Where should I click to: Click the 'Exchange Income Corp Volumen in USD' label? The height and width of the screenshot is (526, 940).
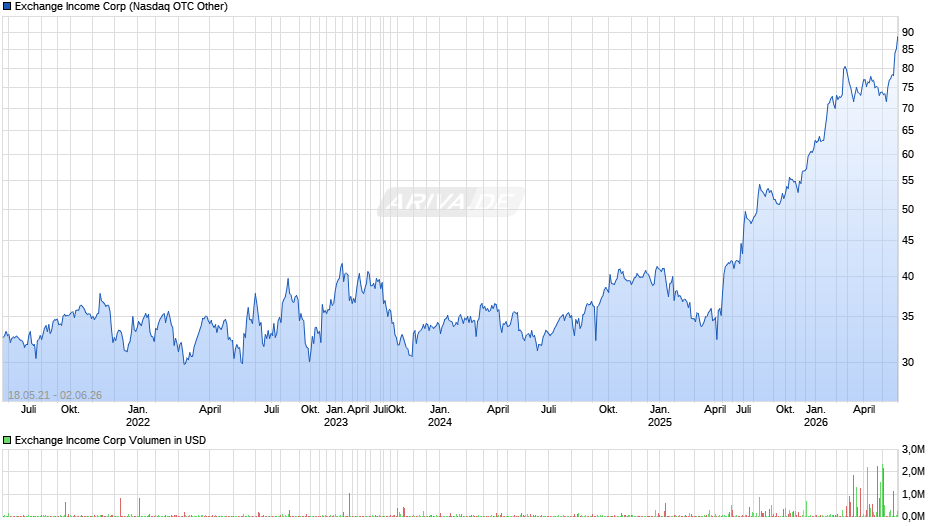pos(110,440)
